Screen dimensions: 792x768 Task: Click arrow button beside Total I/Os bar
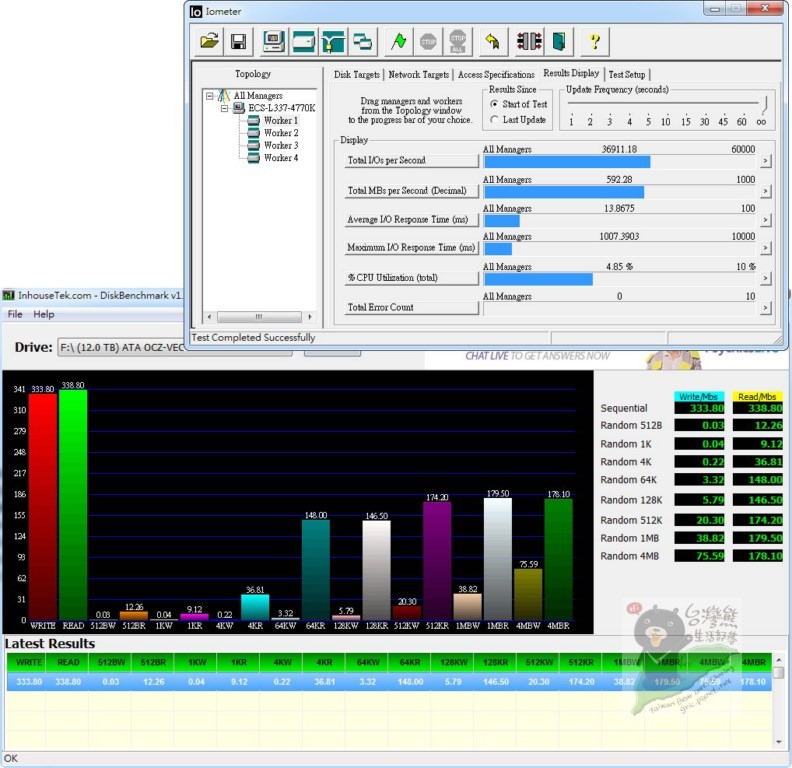(x=765, y=161)
